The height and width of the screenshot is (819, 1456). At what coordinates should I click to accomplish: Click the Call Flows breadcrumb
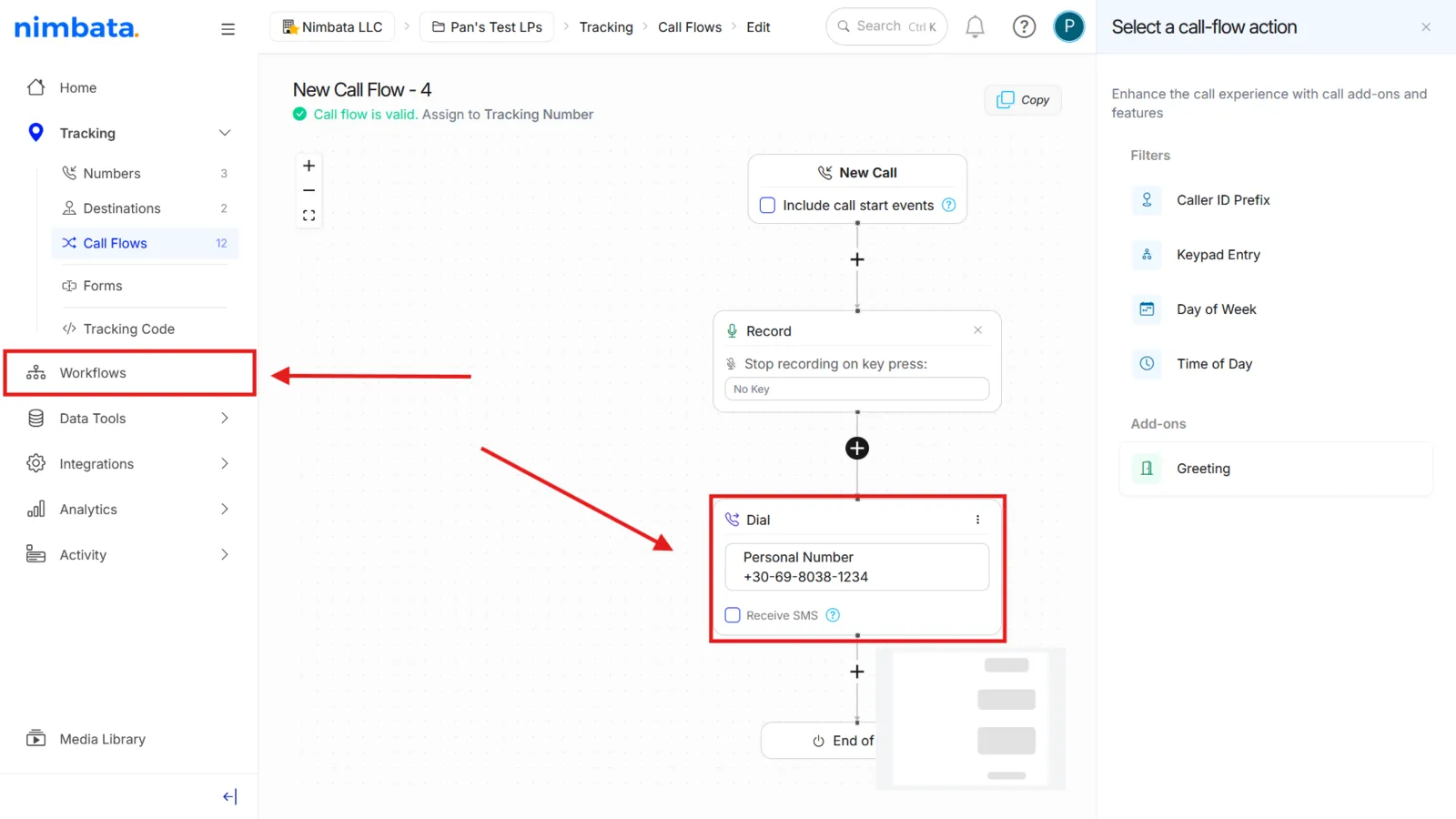click(x=690, y=27)
